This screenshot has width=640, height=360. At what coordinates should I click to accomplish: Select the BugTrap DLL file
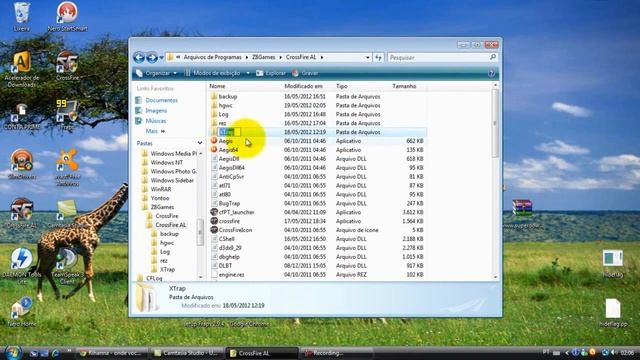317,203
